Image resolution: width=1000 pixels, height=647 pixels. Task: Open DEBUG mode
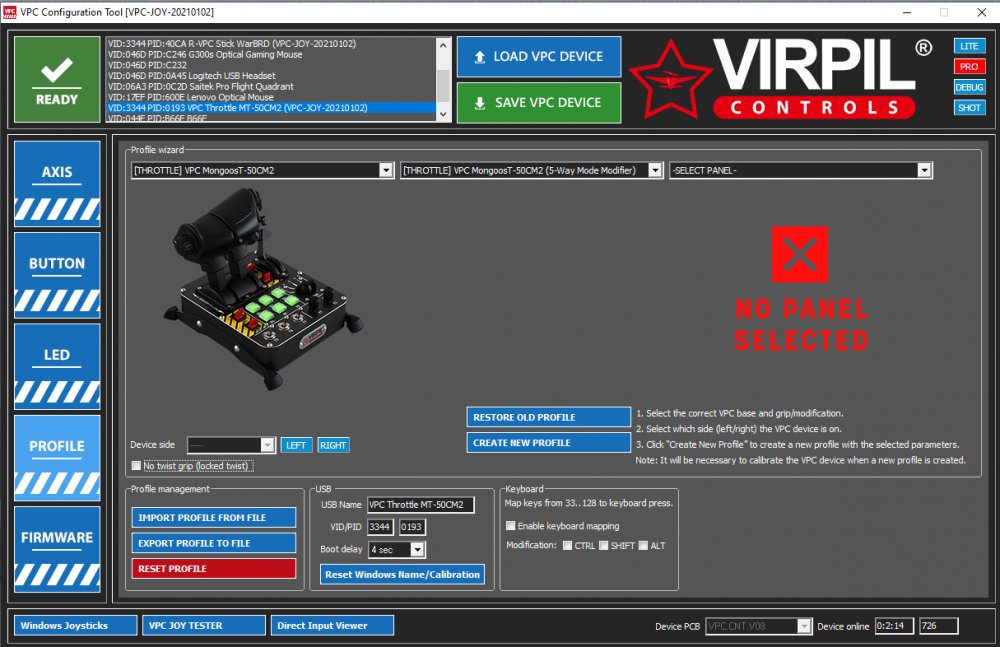pos(969,87)
